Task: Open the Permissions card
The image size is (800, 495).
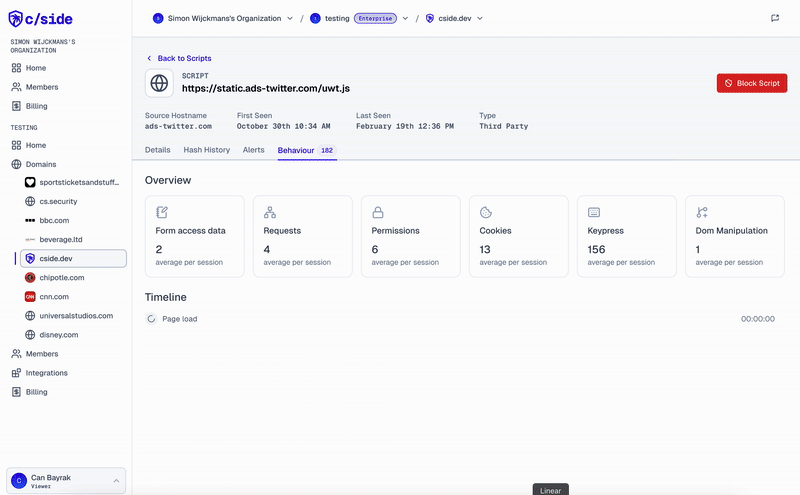Action: (411, 237)
